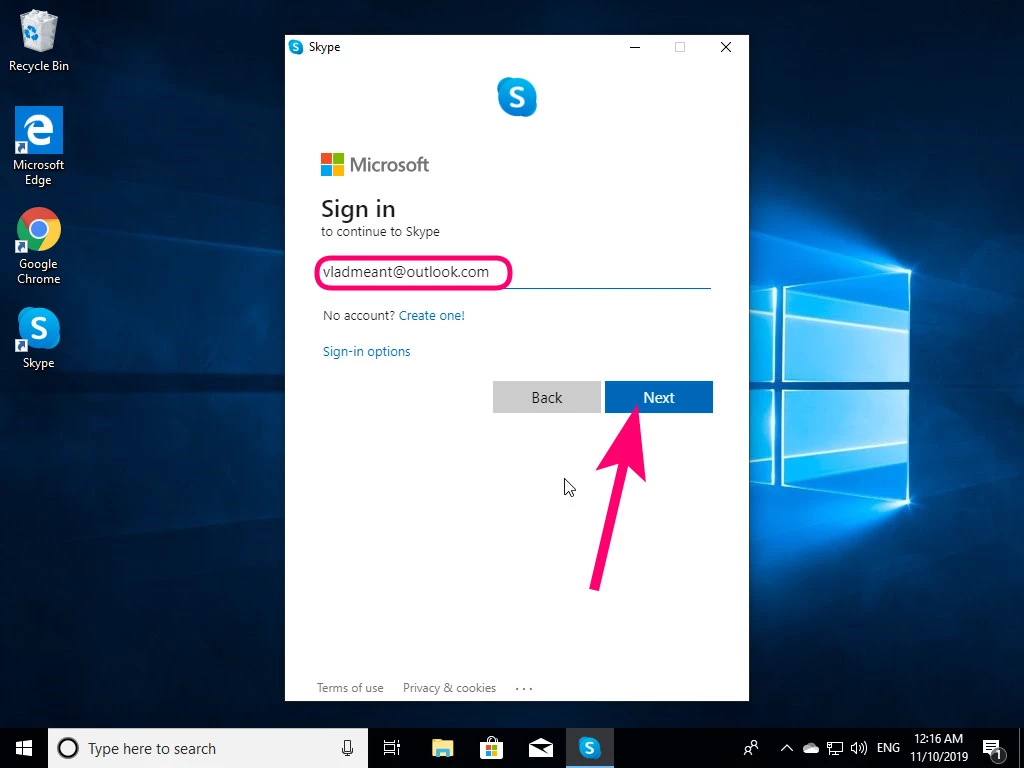Open File Explorer from the taskbar
This screenshot has height=768, width=1024.
[x=442, y=748]
